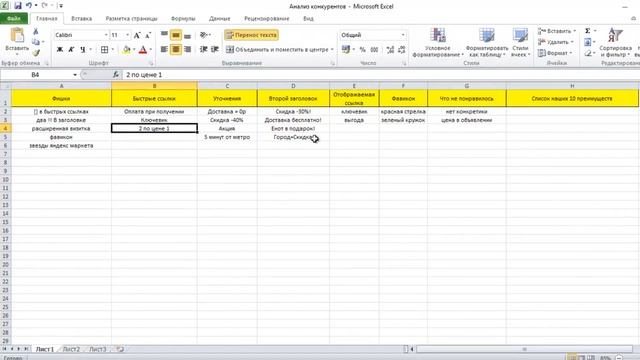The height and width of the screenshot is (360, 640).
Task: Switch to the Данные tab
Action: pyautogui.click(x=220, y=18)
